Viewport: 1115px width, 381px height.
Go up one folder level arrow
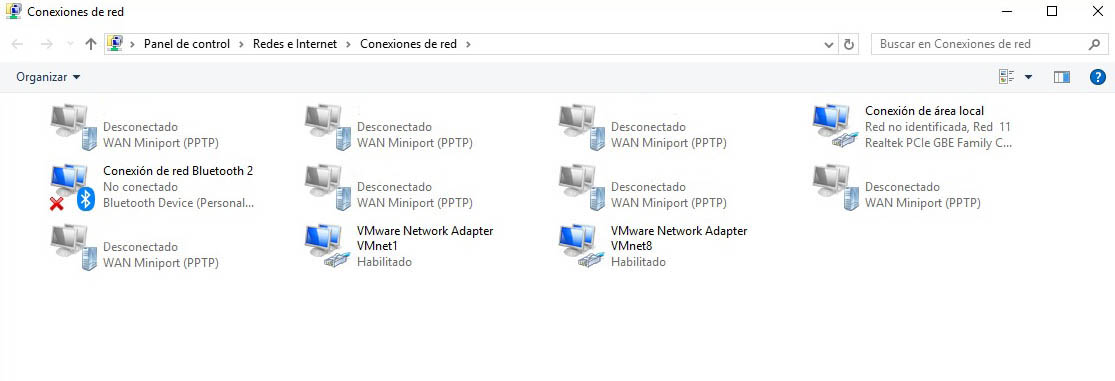tap(90, 44)
